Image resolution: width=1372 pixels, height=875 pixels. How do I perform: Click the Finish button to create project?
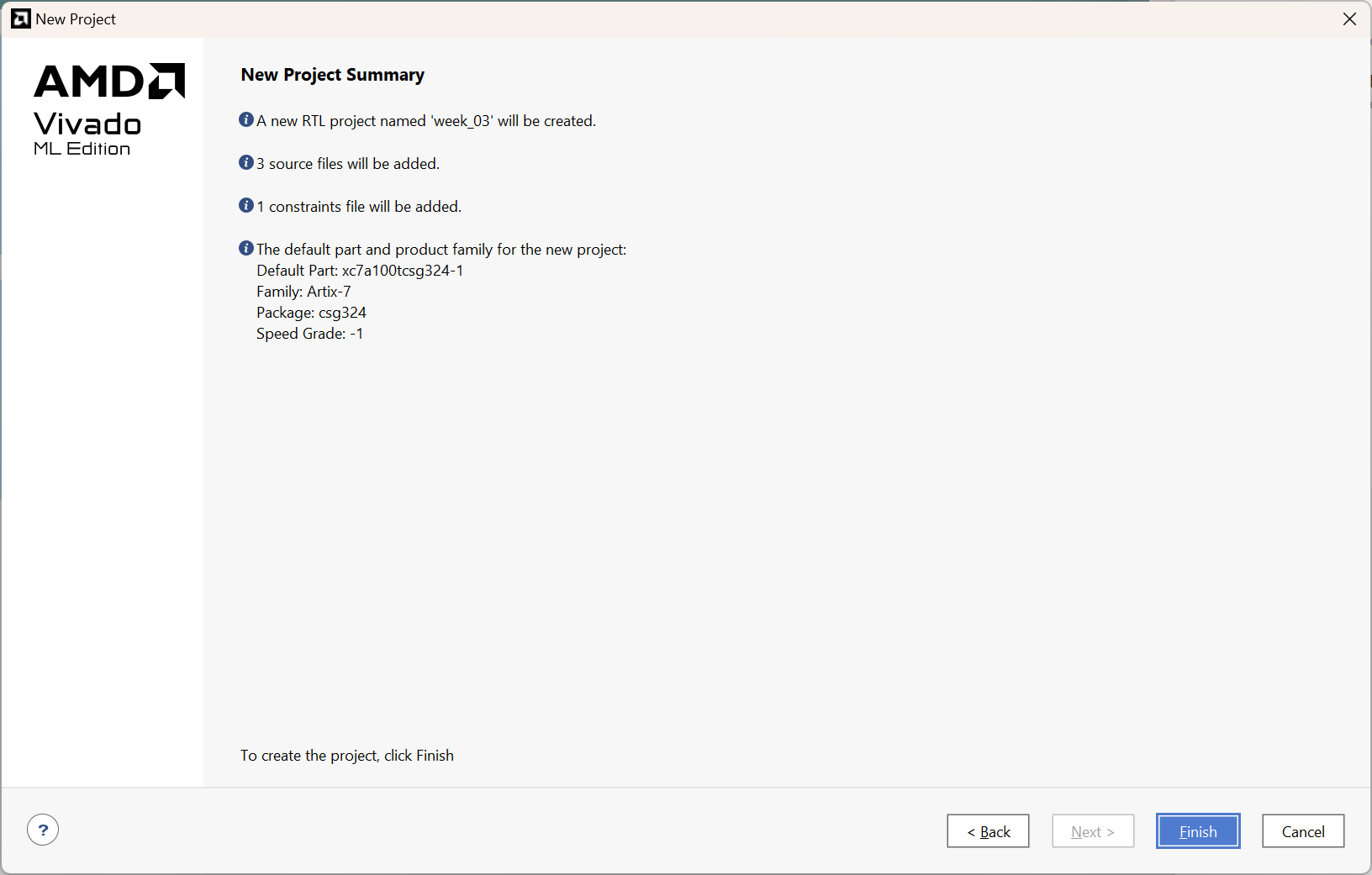click(x=1198, y=831)
